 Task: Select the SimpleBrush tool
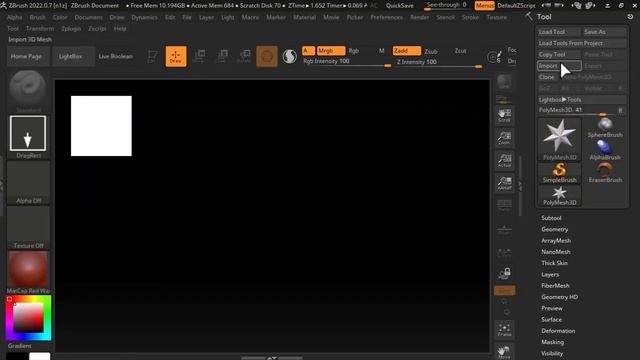tap(560, 173)
